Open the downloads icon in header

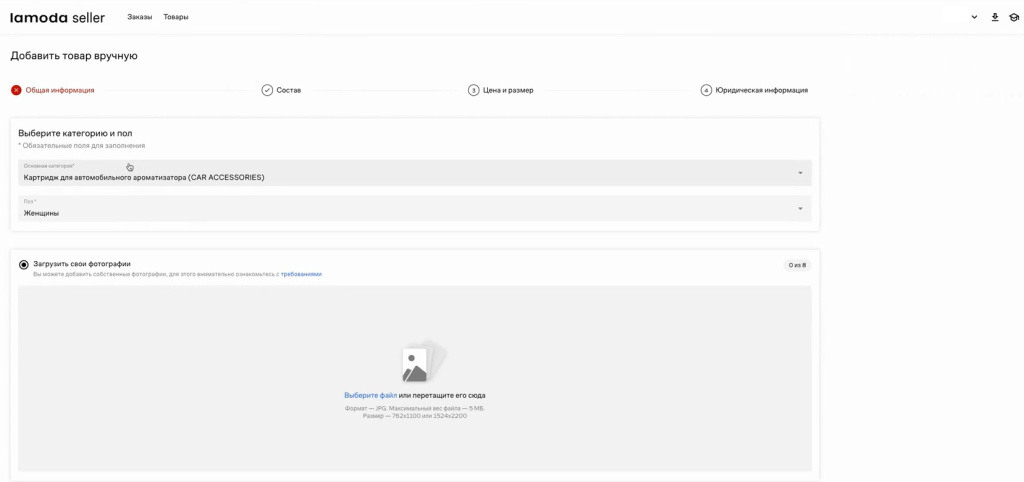point(995,17)
